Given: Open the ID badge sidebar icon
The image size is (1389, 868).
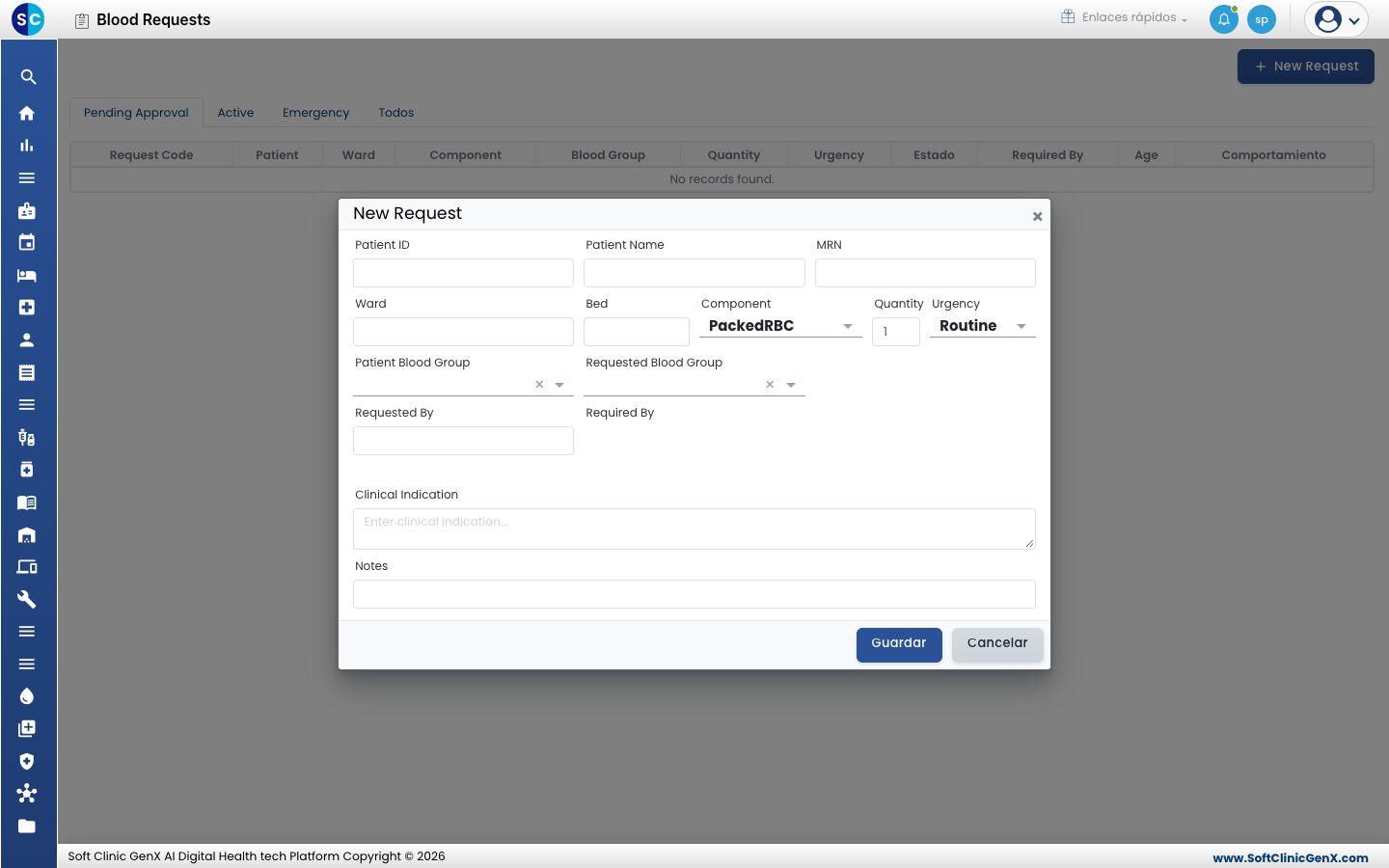Looking at the screenshot, I should 27,210.
